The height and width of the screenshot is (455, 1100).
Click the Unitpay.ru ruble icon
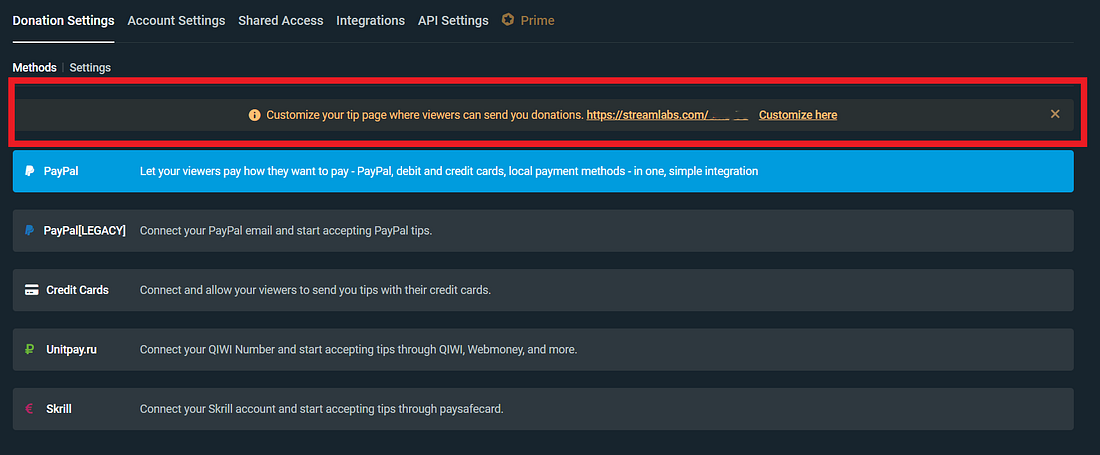click(x=31, y=350)
